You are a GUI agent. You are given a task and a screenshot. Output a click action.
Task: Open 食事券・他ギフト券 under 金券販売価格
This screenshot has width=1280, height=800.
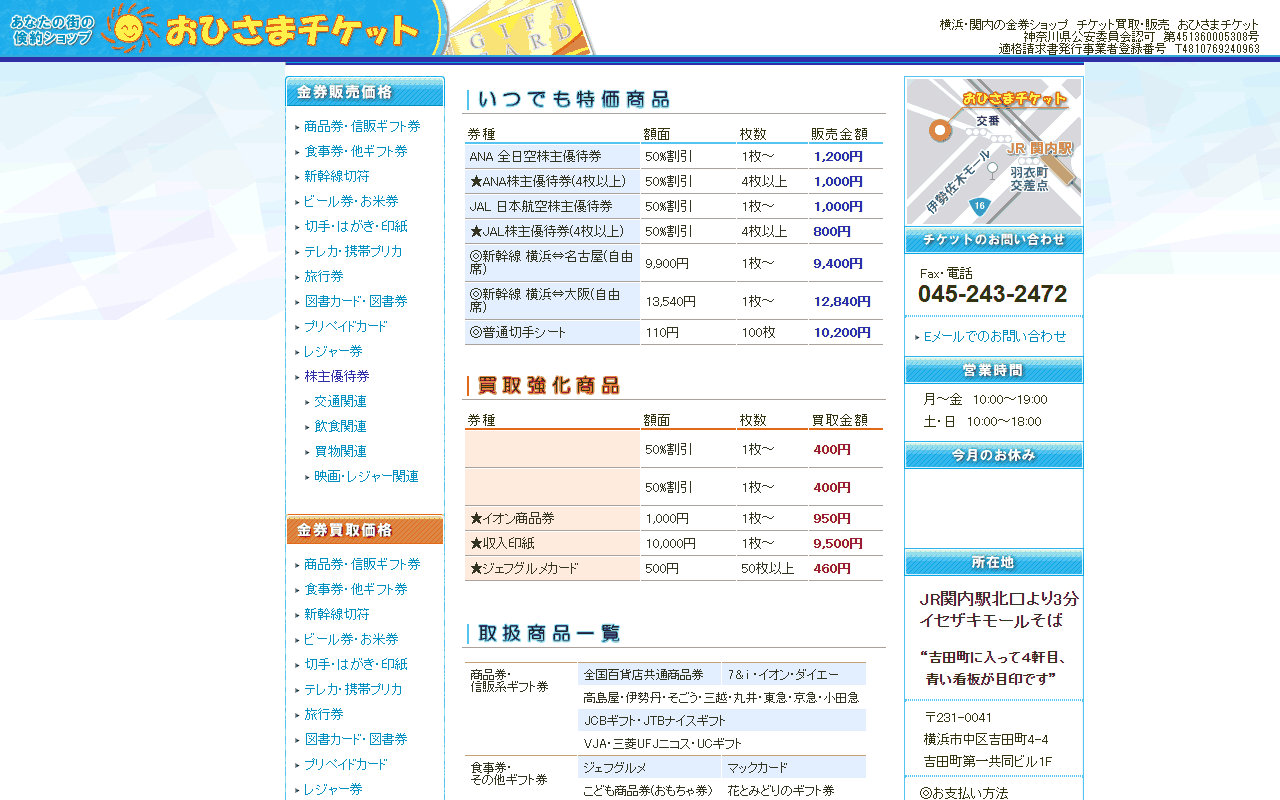point(356,151)
